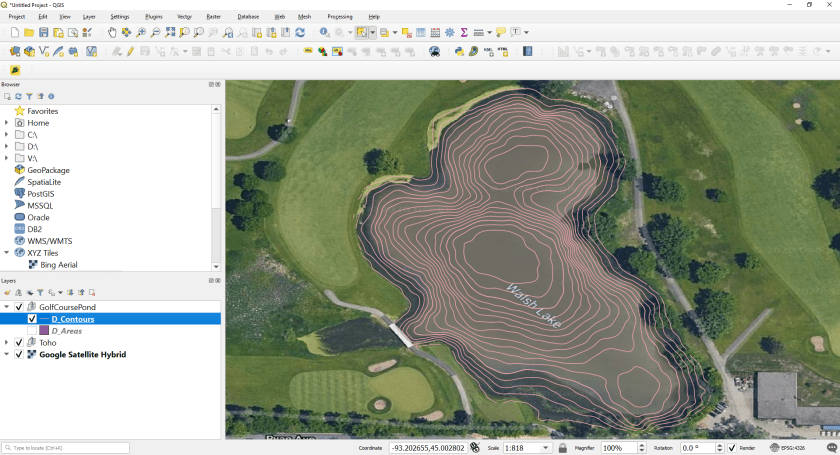
Task: Click the Save Project floppy disk icon
Action: click(44, 33)
